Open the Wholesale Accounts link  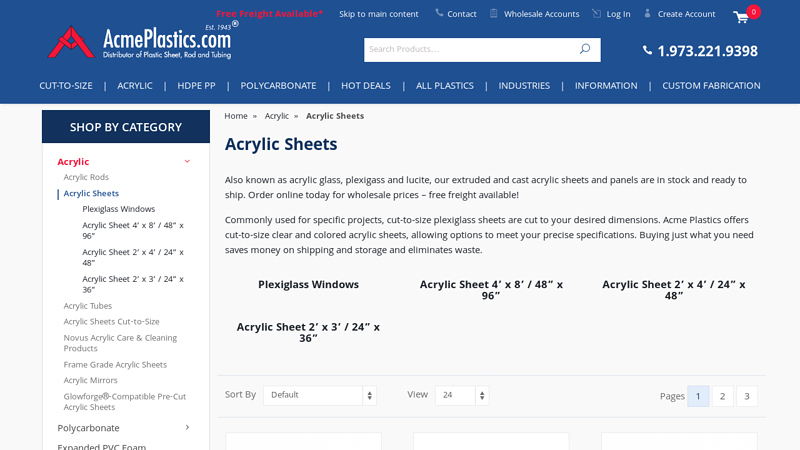541,14
